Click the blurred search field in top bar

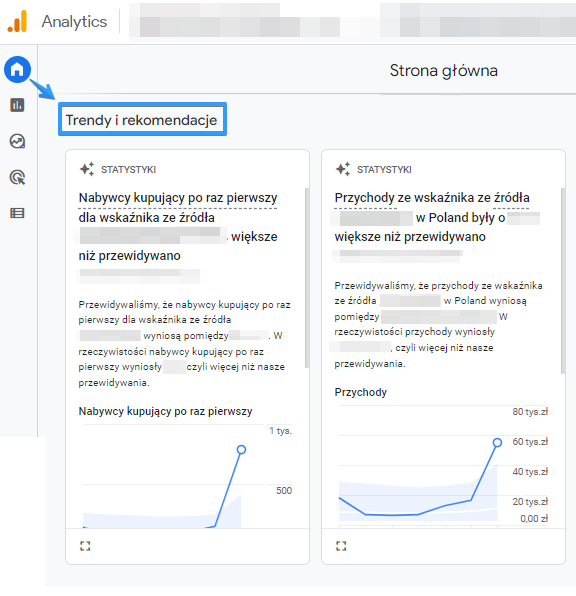pyautogui.click(x=478, y=21)
